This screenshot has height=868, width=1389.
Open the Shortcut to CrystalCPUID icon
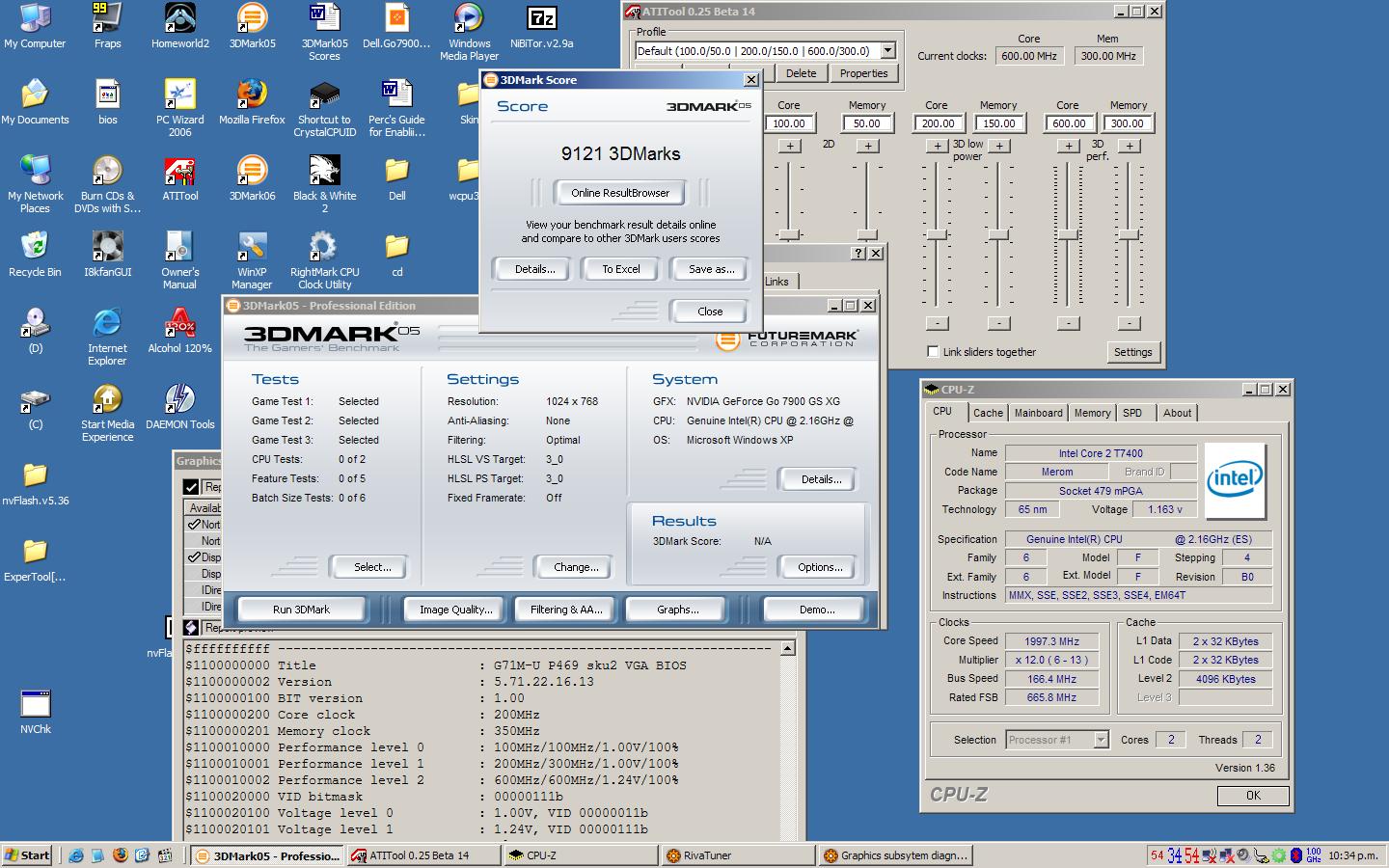click(x=324, y=107)
